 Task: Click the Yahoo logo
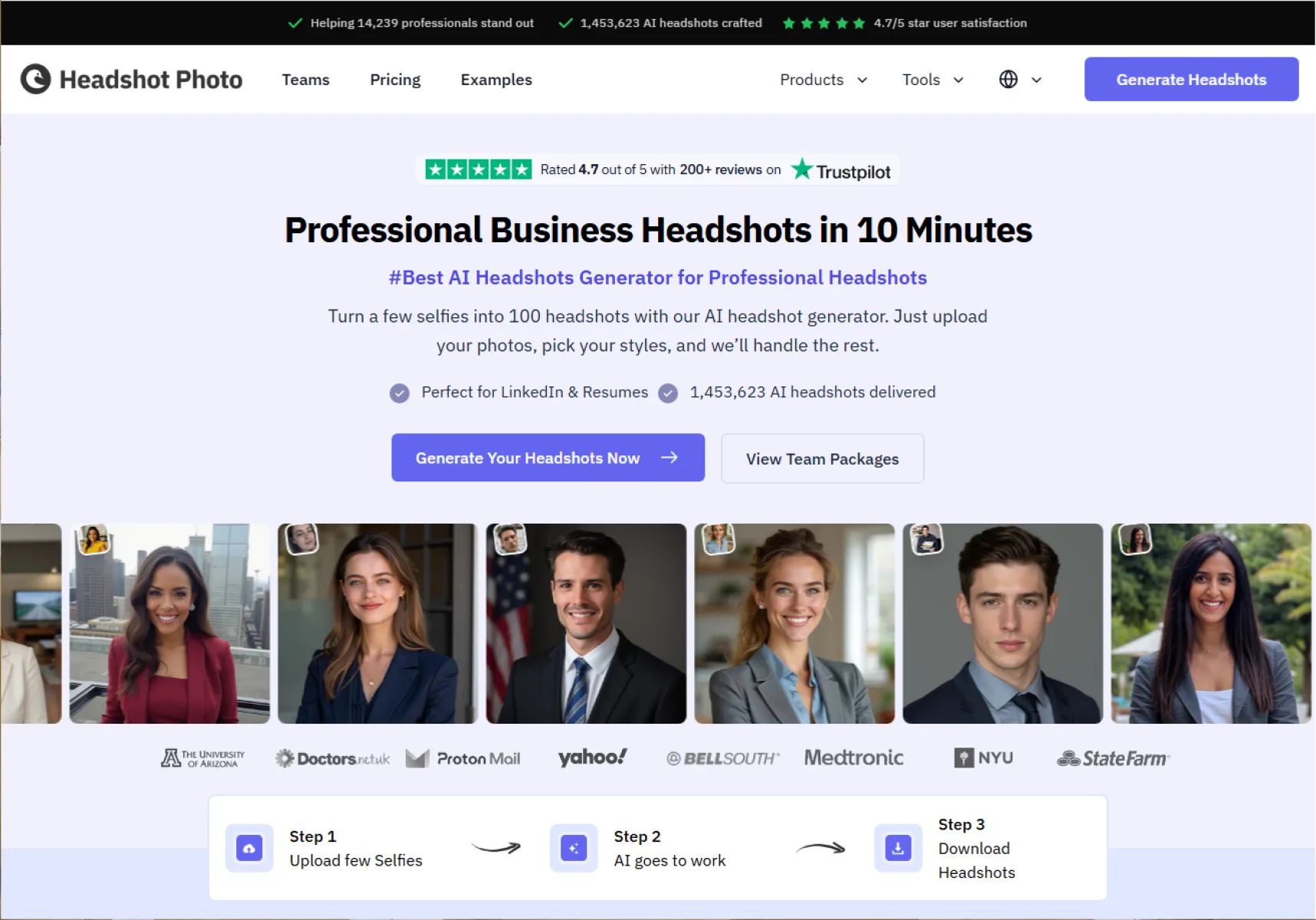592,757
